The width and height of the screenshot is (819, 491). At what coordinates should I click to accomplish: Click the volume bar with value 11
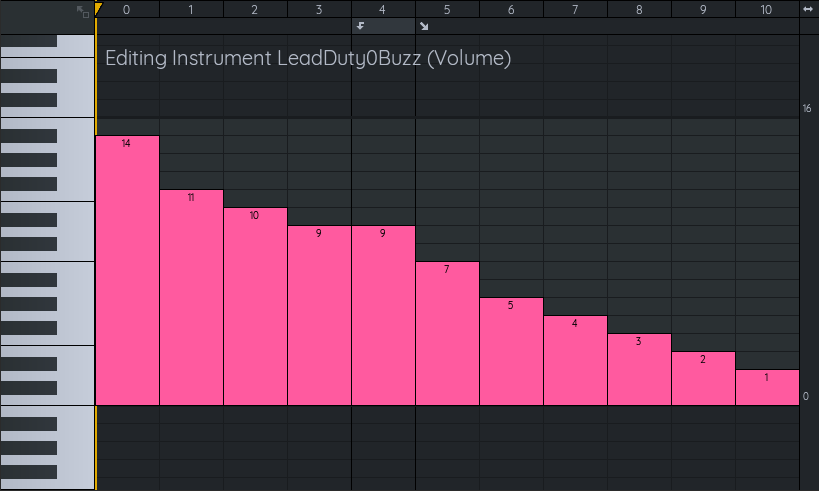[x=191, y=297]
